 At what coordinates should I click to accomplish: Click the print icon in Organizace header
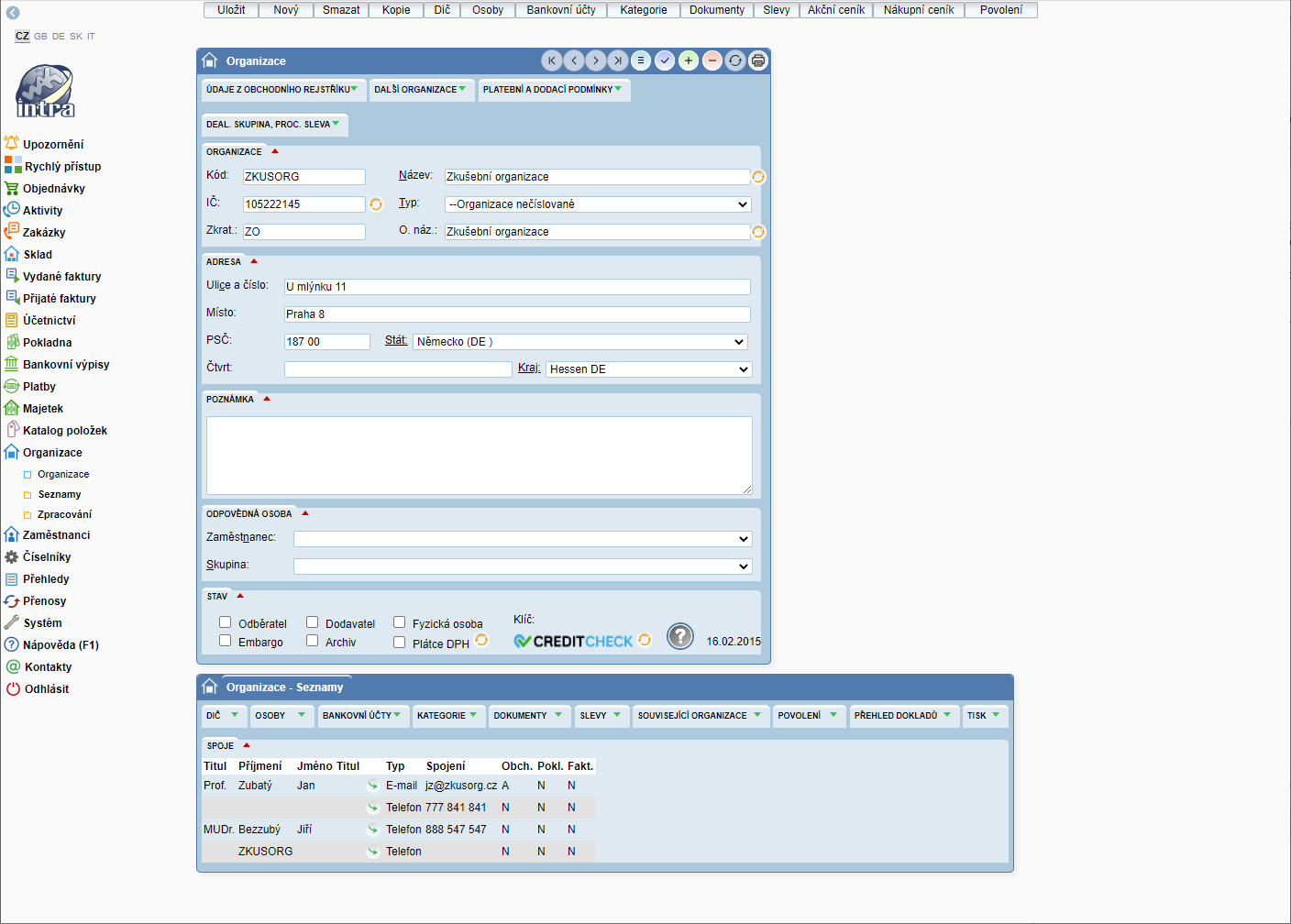point(758,60)
